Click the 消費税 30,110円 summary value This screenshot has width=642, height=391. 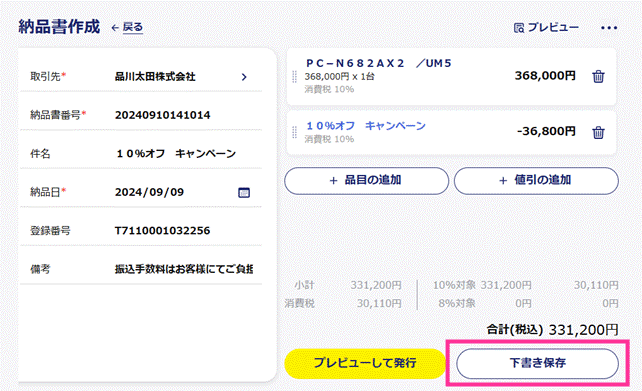pos(379,303)
